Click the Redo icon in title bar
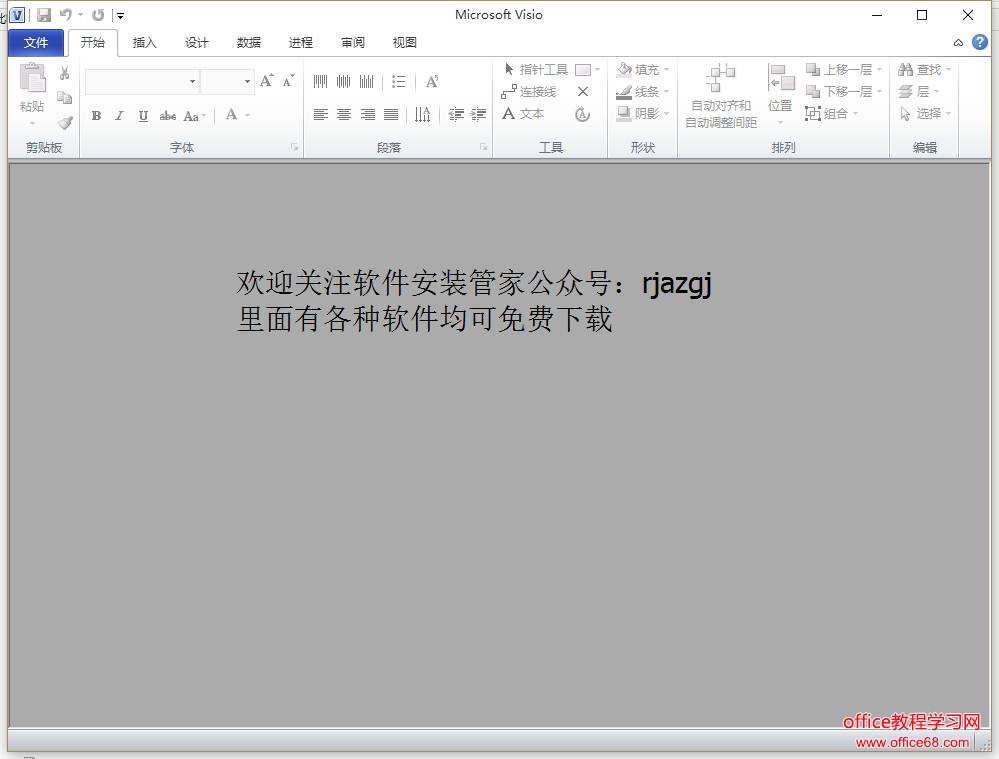 click(x=97, y=15)
